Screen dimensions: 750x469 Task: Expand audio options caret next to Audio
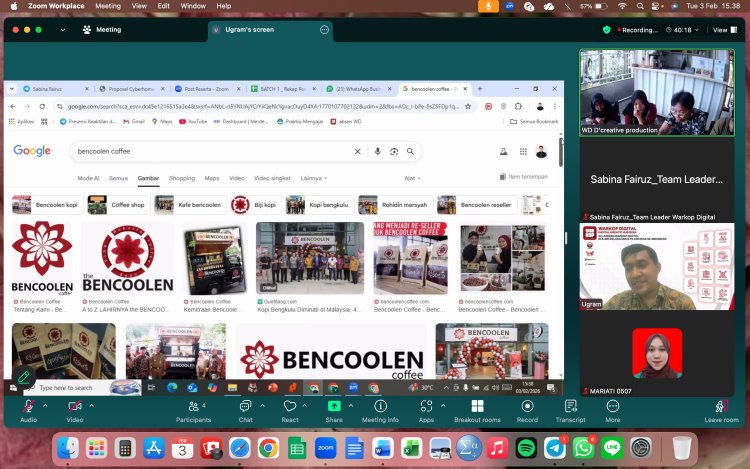click(x=45, y=405)
